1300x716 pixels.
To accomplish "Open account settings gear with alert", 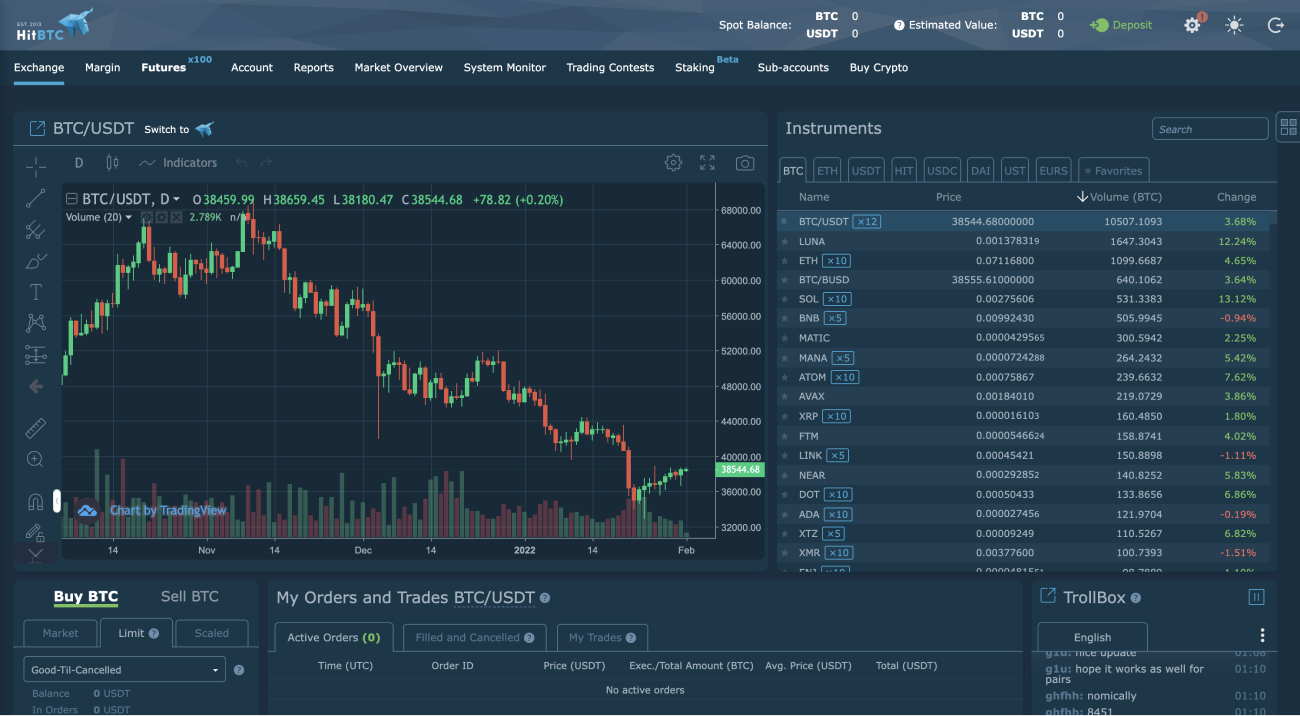I will (x=1193, y=25).
